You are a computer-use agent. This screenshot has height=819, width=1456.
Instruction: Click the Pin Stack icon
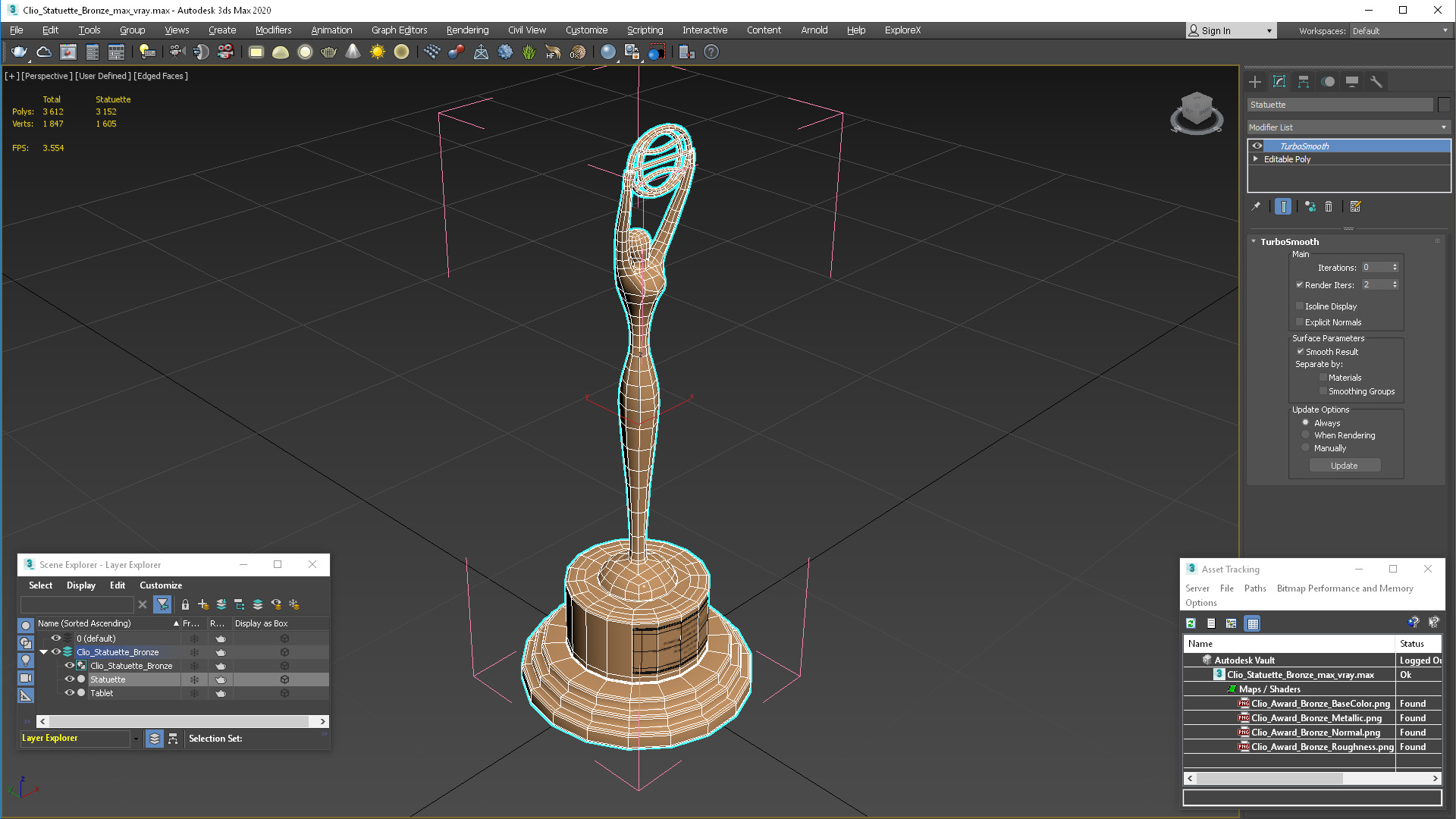[1256, 206]
